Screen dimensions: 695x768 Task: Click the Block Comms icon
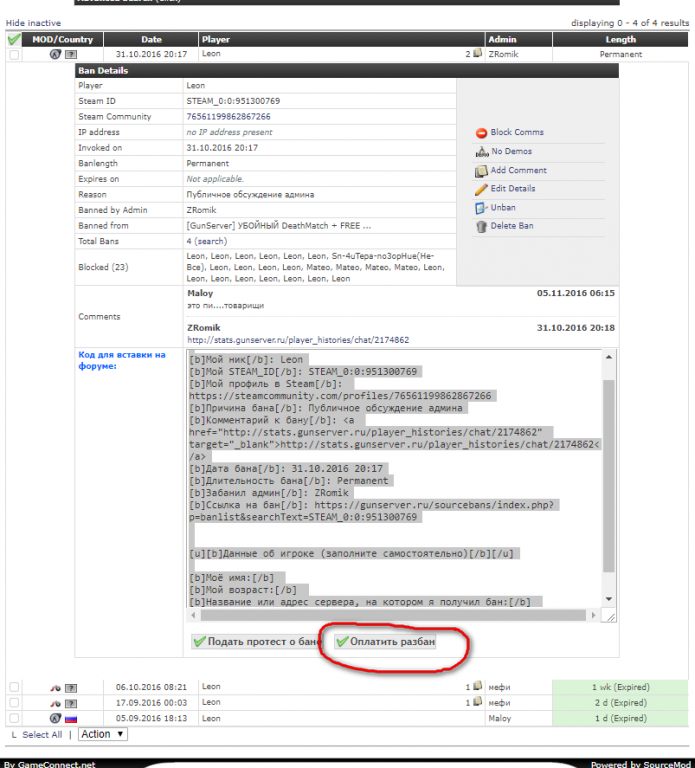coord(481,133)
